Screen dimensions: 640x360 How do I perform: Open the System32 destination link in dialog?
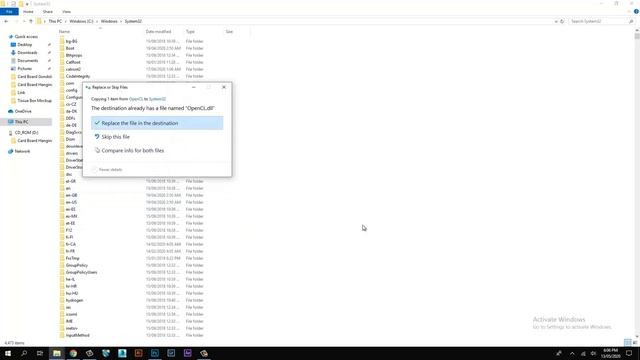pyautogui.click(x=157, y=99)
